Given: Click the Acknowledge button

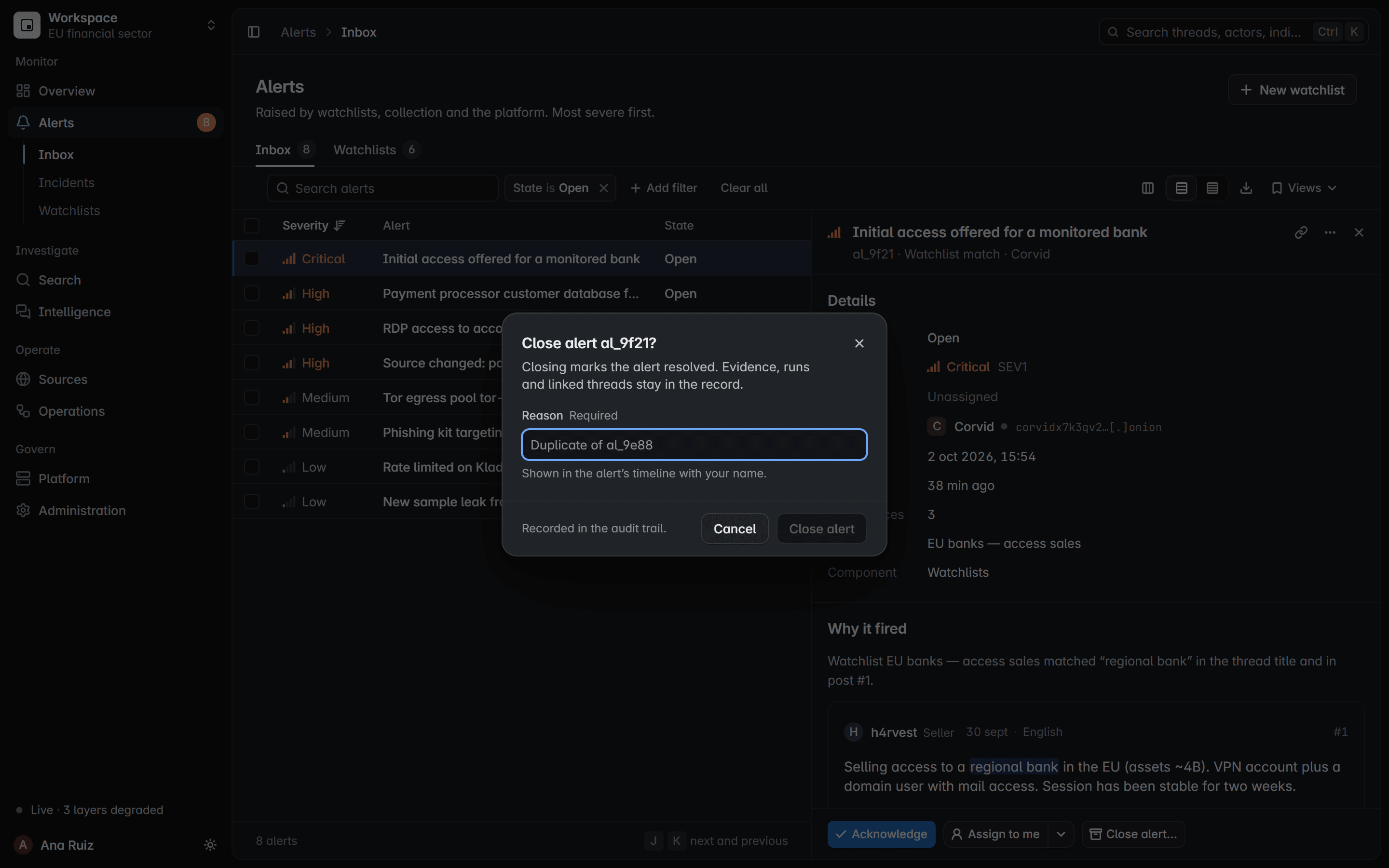Looking at the screenshot, I should 881,834.
